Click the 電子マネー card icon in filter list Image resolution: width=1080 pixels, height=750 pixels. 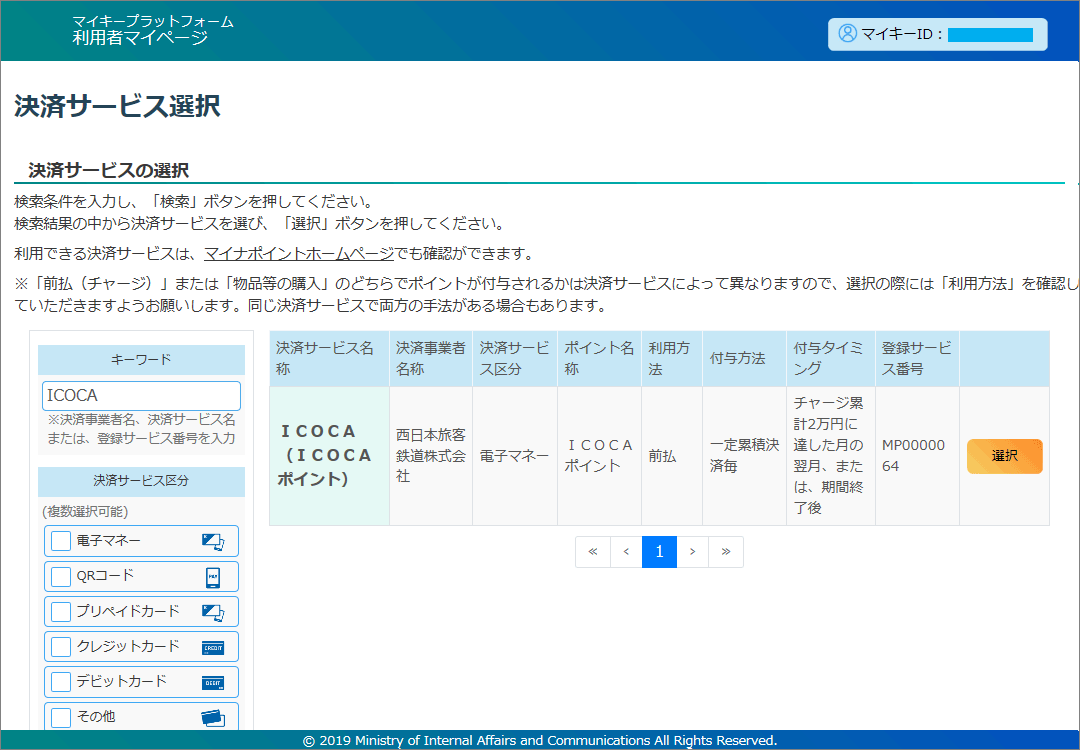click(x=213, y=542)
